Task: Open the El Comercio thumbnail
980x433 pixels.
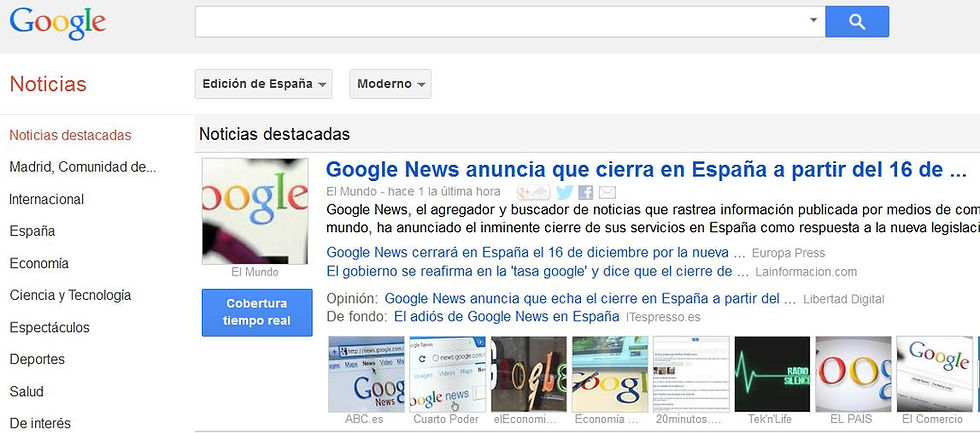Action: click(934, 374)
